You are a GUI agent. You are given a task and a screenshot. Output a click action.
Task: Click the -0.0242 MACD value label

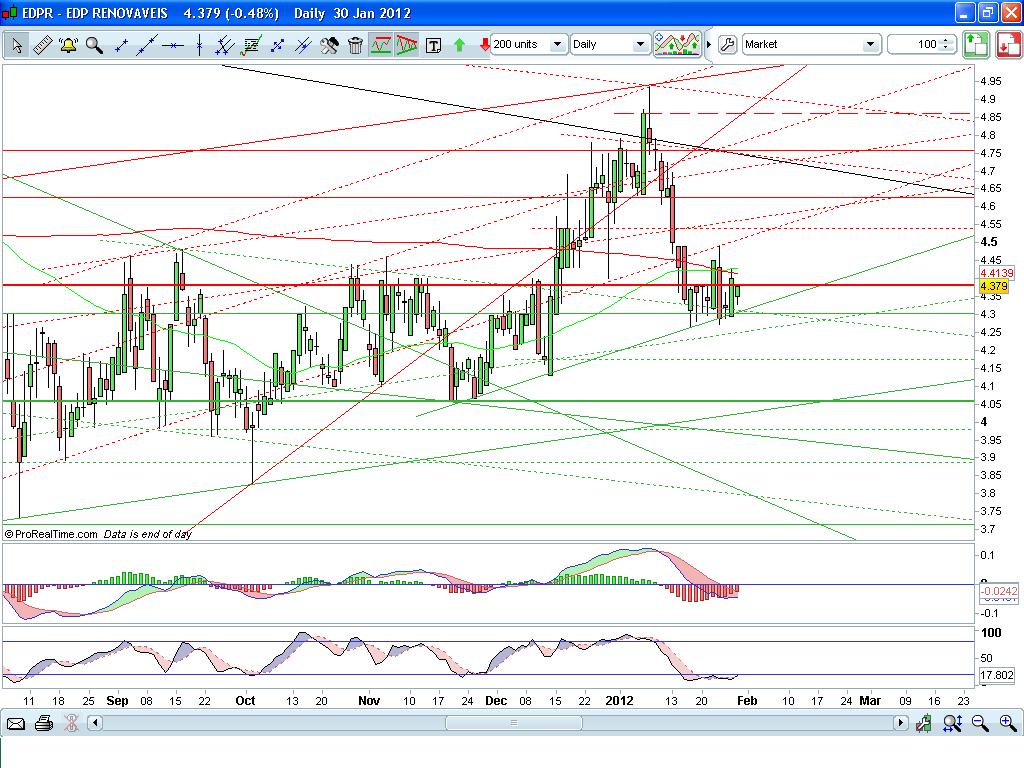point(999,591)
